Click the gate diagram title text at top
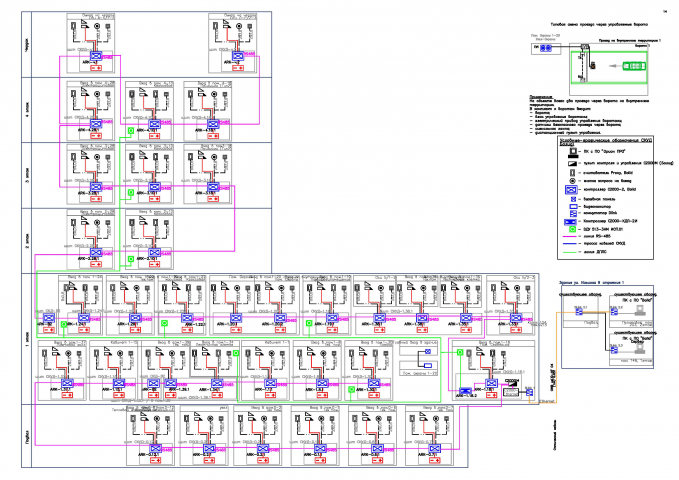This screenshot has height=480, width=679. click(x=599, y=25)
